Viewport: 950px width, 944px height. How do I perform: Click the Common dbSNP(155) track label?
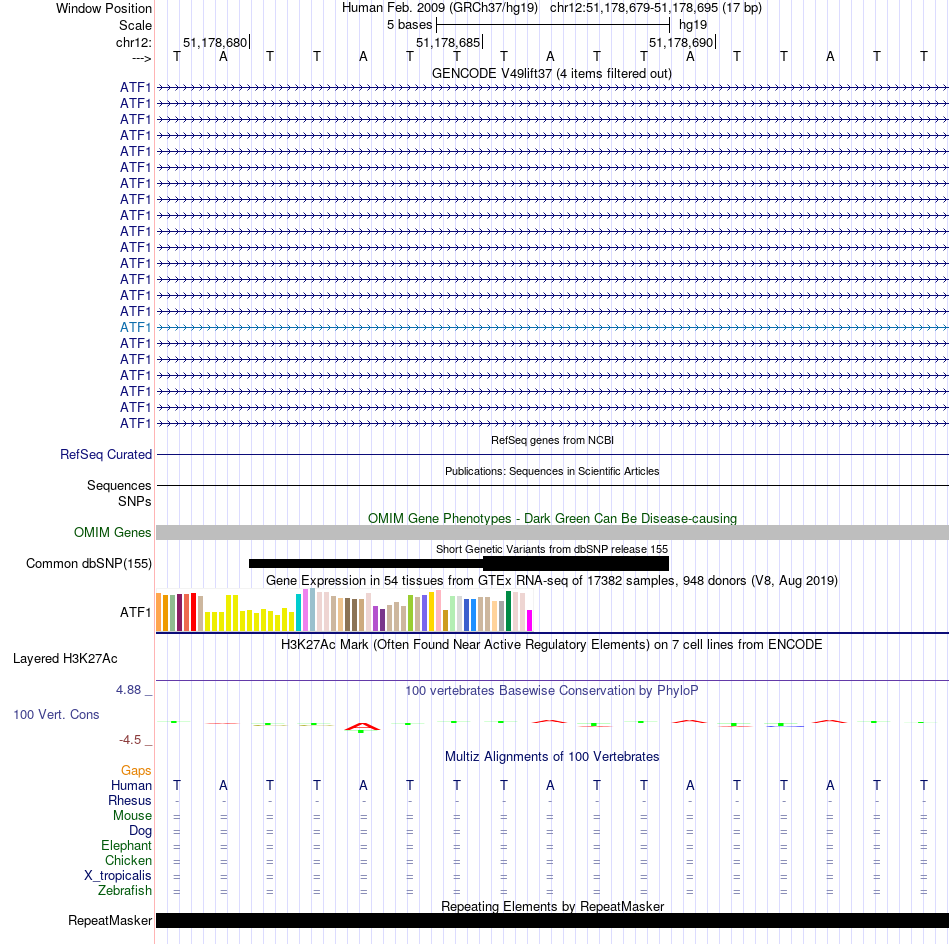pyautogui.click(x=89, y=563)
